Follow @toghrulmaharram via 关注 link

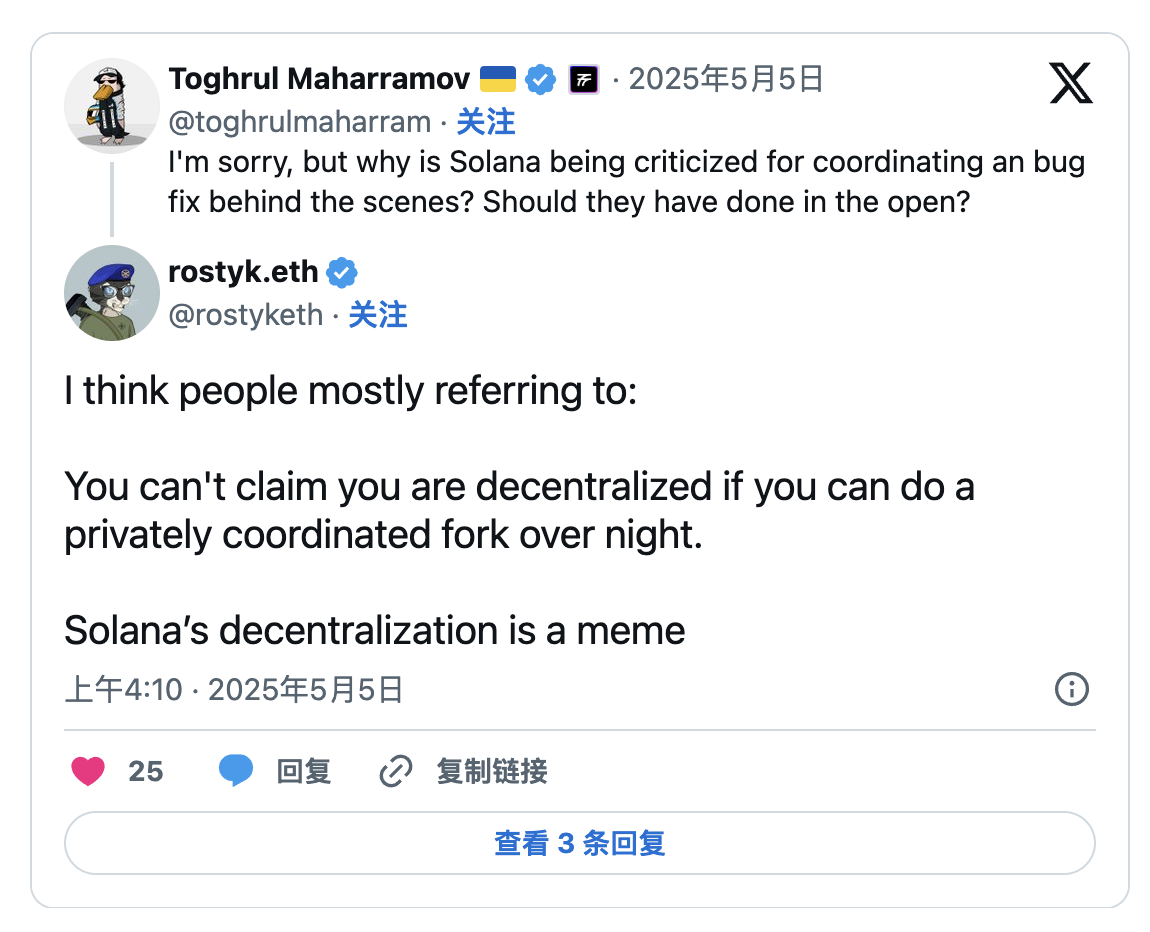point(486,122)
